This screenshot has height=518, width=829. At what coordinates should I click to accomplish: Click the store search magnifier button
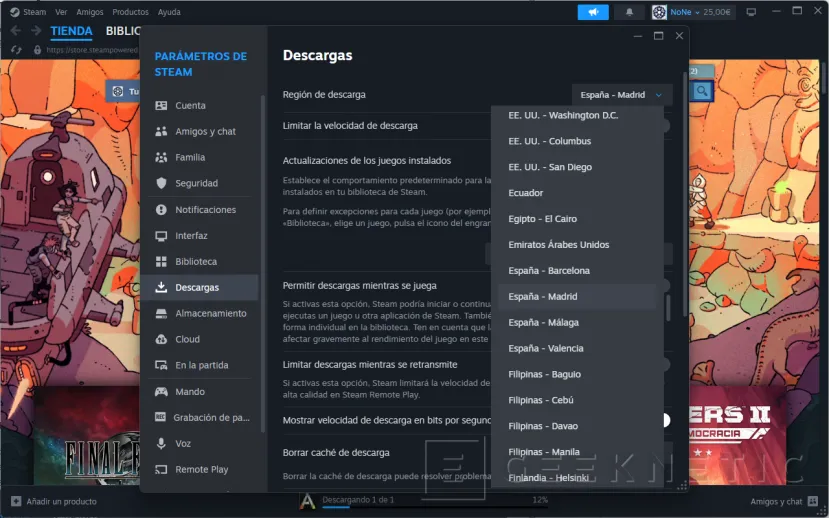pyautogui.click(x=702, y=91)
